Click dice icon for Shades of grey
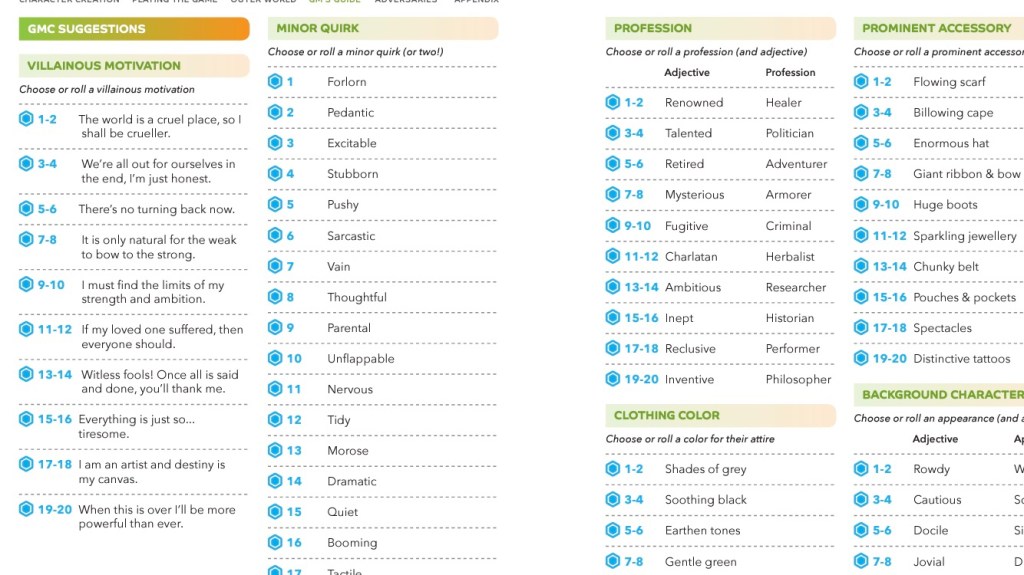The width and height of the screenshot is (1024, 575). coord(613,468)
